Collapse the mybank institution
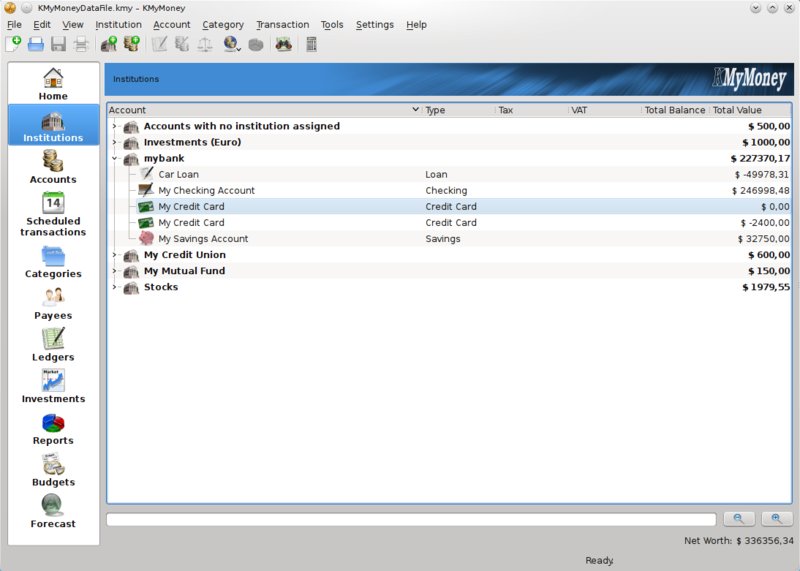 114,158
